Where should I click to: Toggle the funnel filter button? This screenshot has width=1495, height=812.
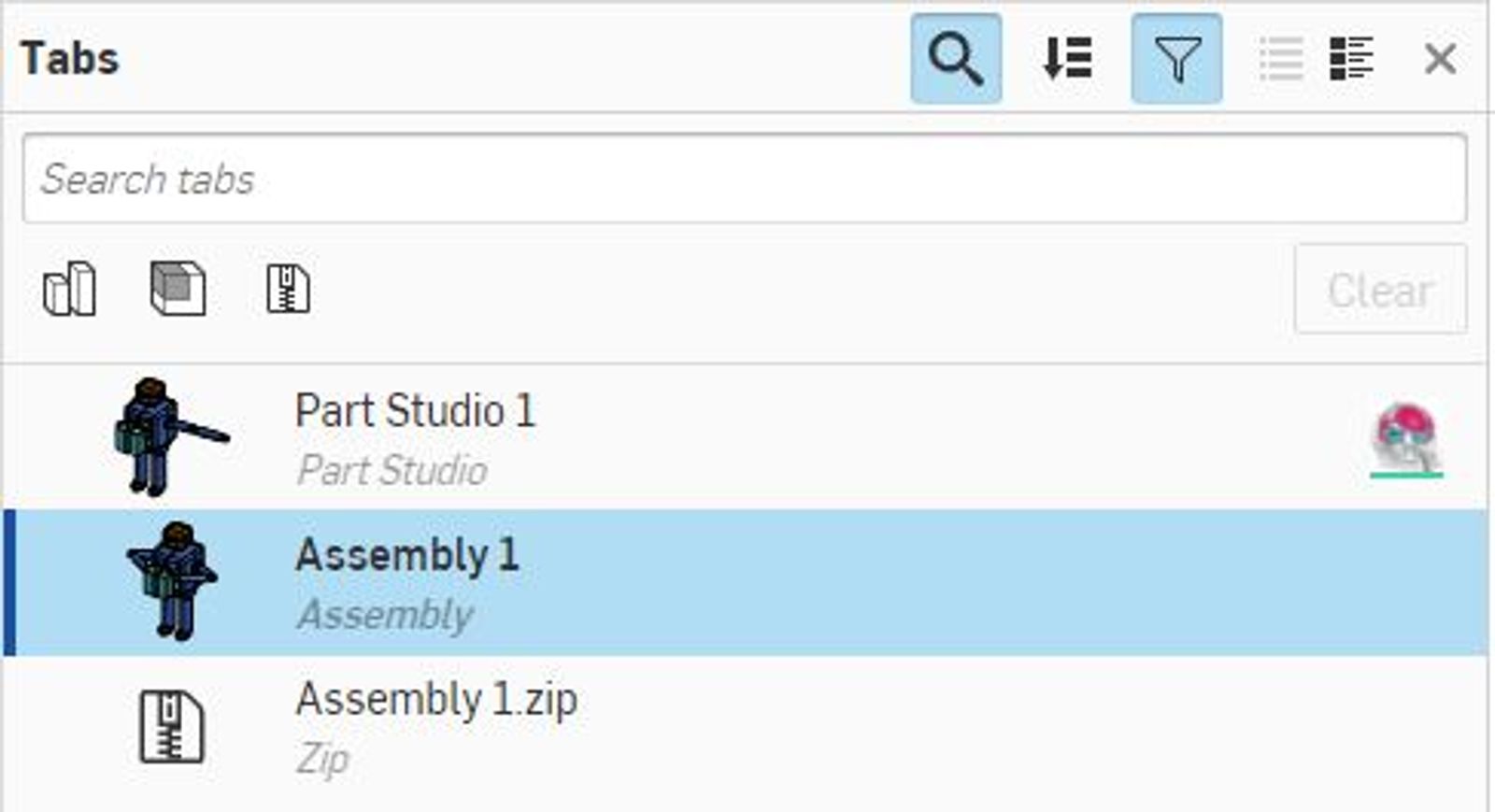click(1176, 59)
